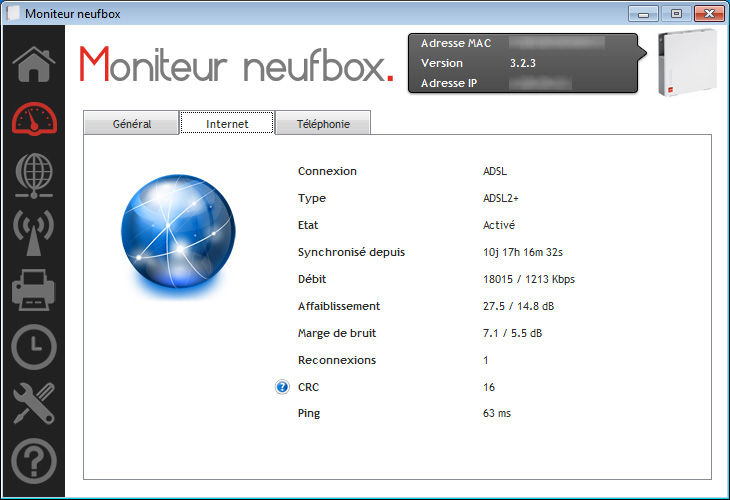Open the printer section in sidebar
Viewport: 730px width, 500px height.
click(x=33, y=290)
